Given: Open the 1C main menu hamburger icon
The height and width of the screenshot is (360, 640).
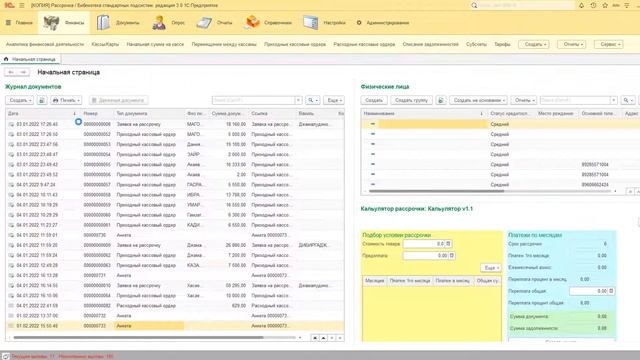Looking at the screenshot, I should (22, 5).
